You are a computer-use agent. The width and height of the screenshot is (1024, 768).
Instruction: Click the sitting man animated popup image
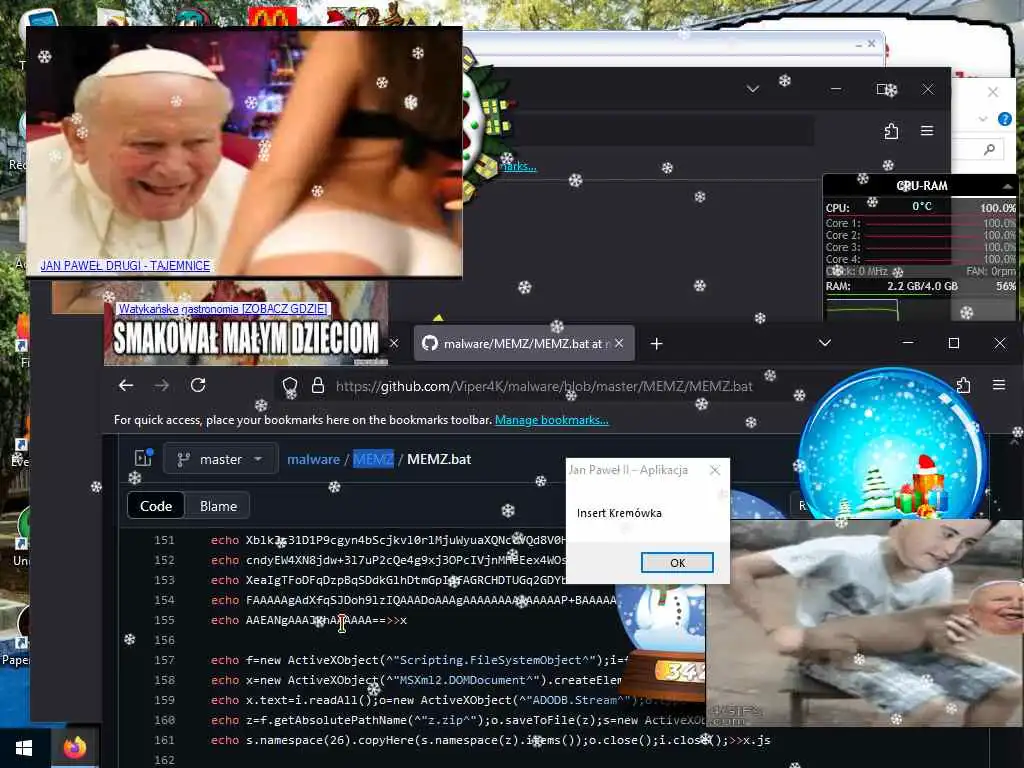click(864, 624)
